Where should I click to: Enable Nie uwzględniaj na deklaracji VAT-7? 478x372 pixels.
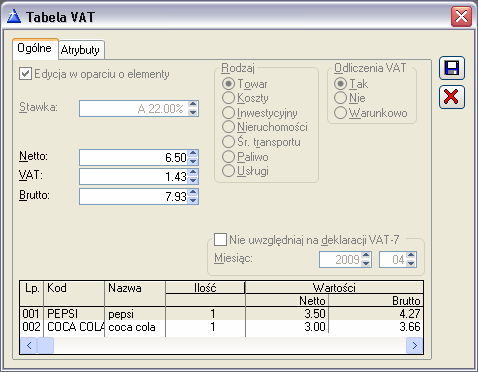coord(220,239)
